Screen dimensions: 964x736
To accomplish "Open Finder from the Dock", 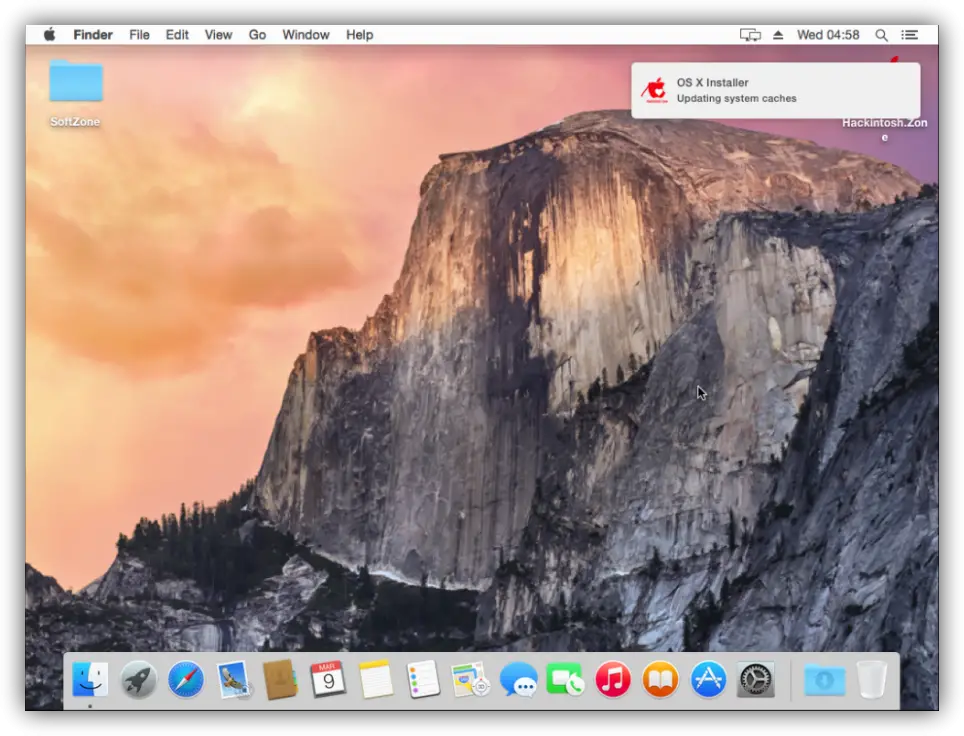I will (90, 679).
